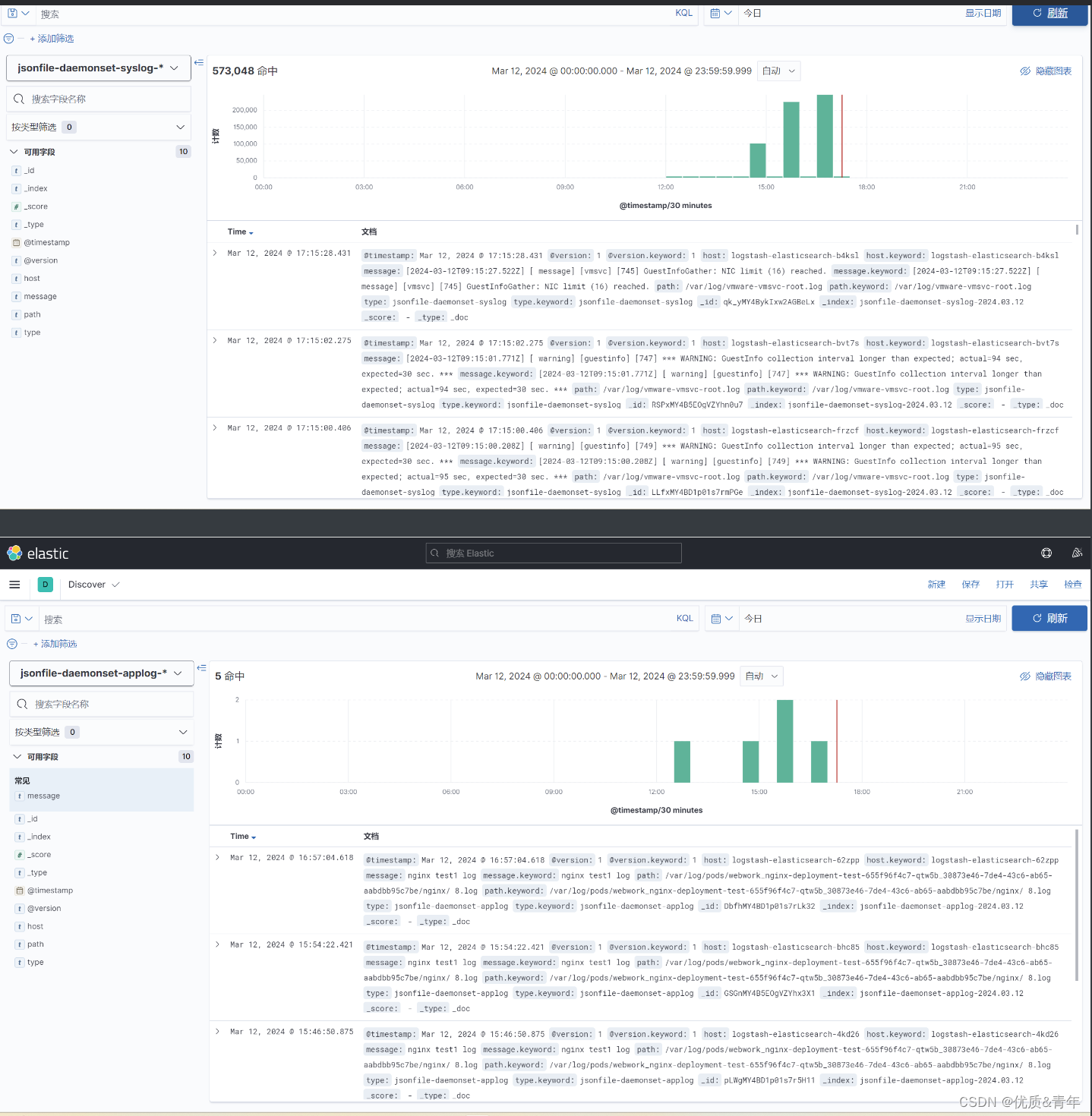Expand applog document at 15:54:22.421

(x=217, y=945)
